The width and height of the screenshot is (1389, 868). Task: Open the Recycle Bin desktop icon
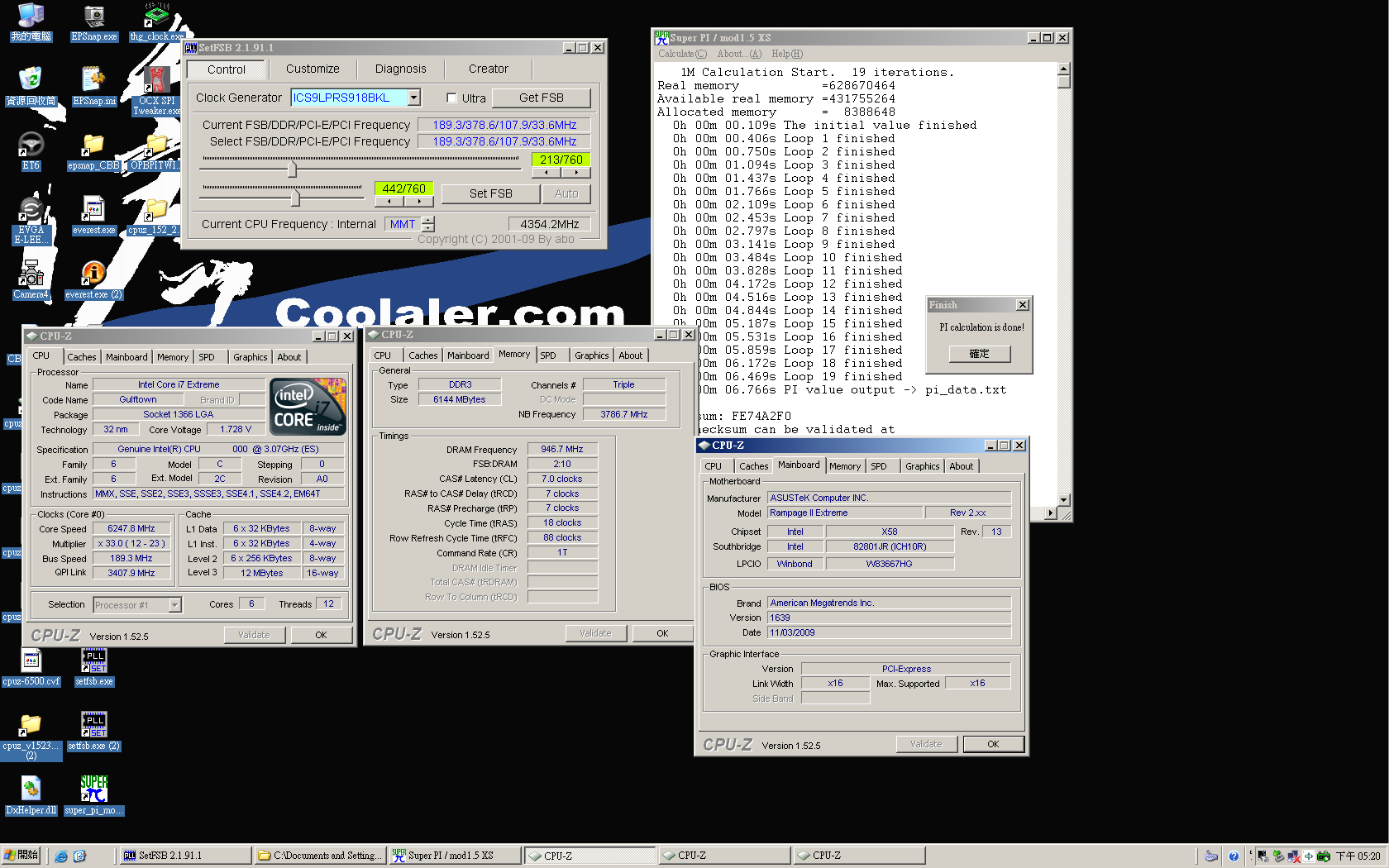click(x=31, y=87)
